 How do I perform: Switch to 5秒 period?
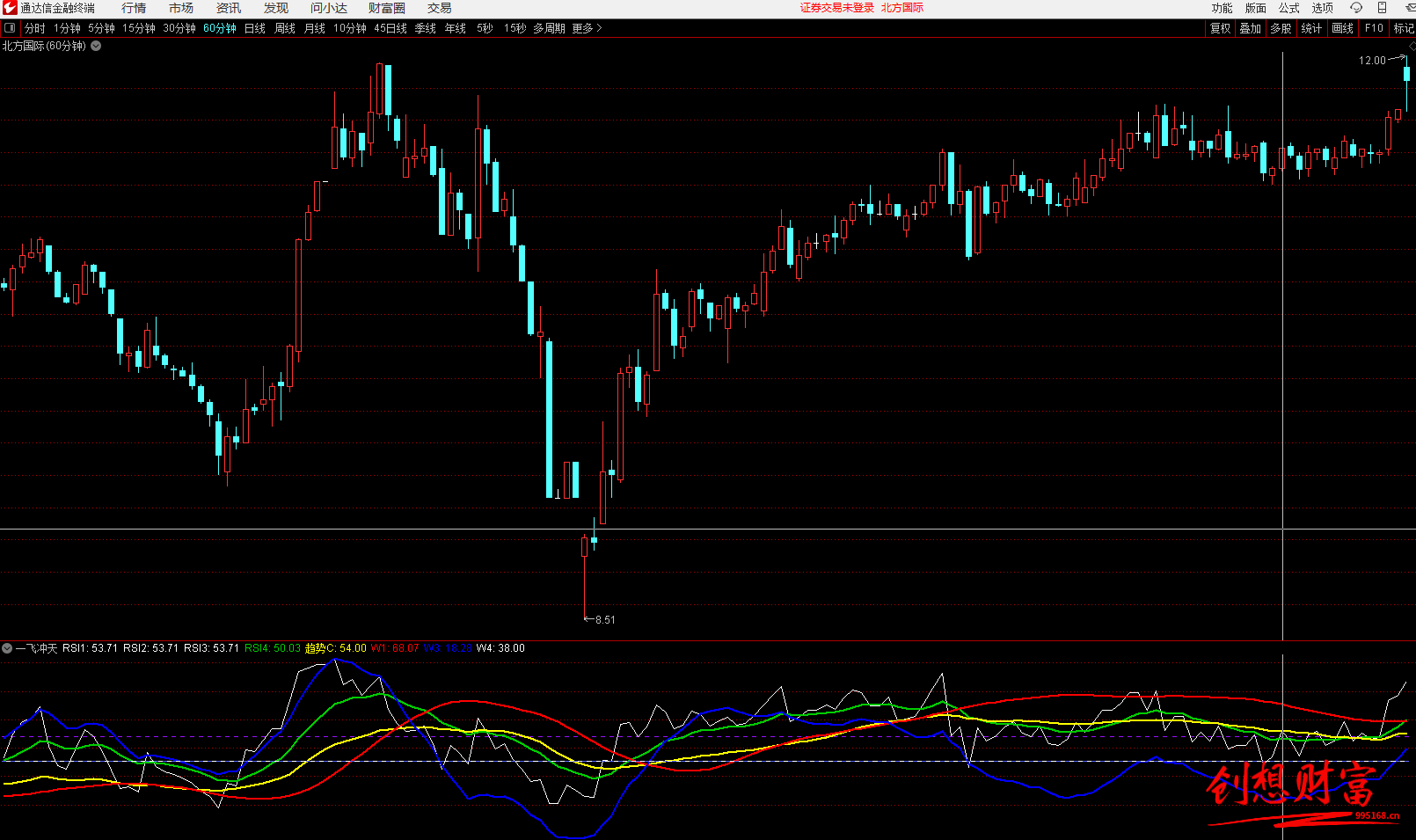485,28
